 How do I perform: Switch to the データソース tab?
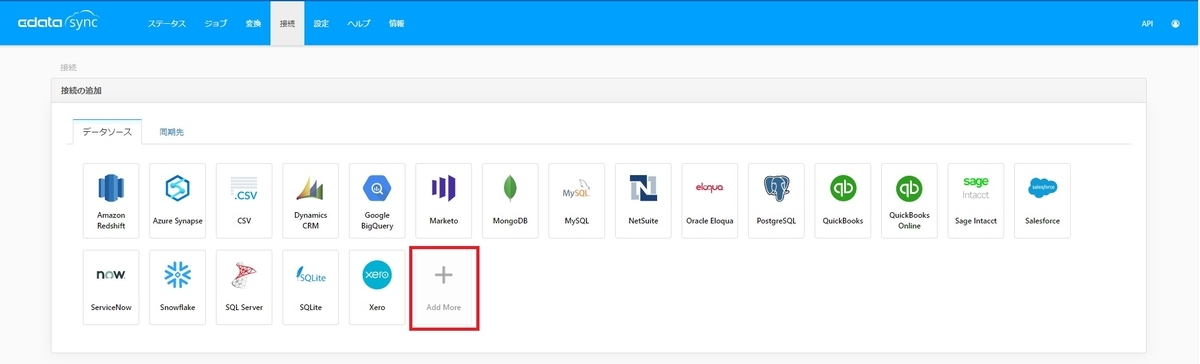[107, 132]
